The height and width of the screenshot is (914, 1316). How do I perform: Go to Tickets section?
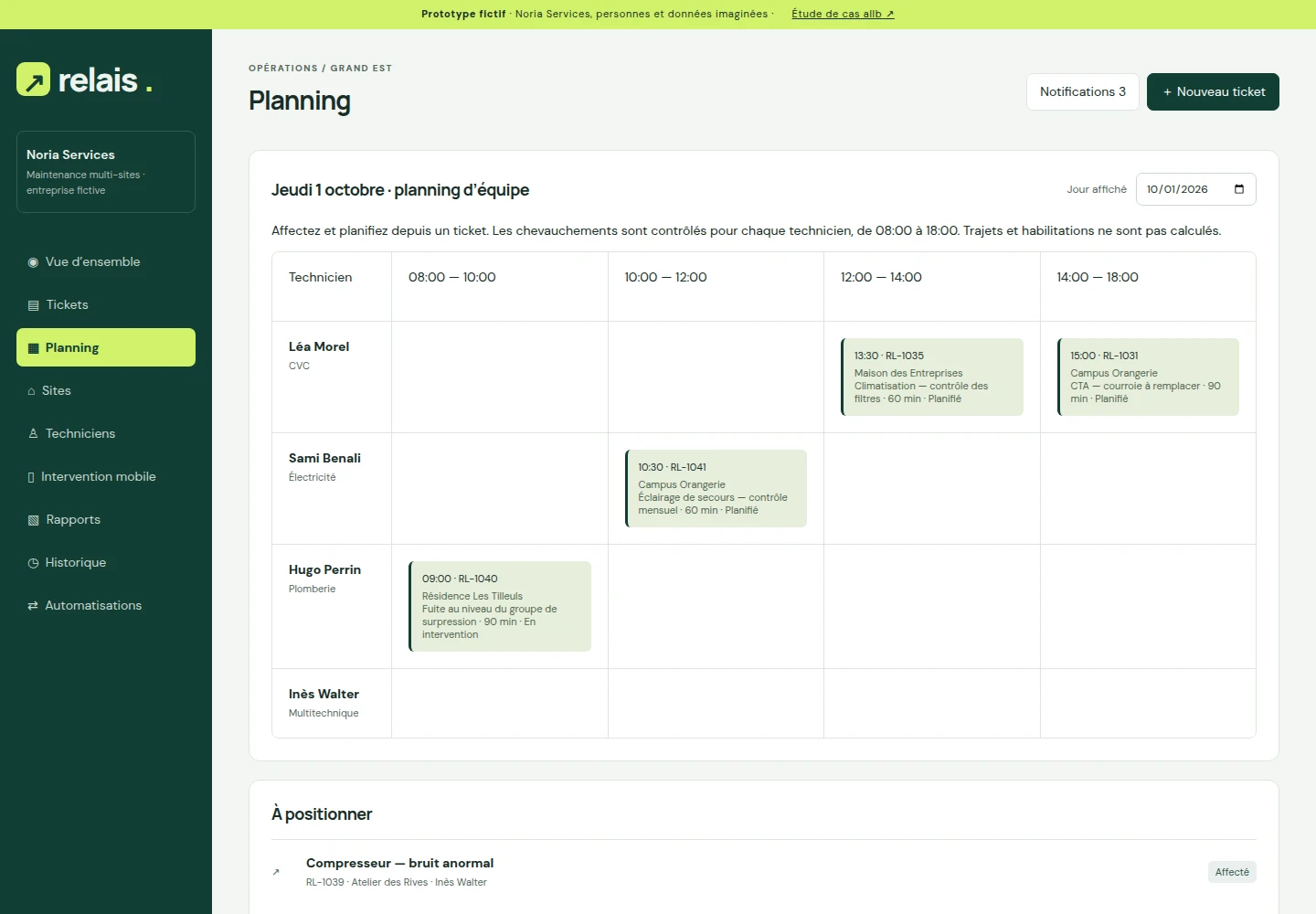click(106, 304)
